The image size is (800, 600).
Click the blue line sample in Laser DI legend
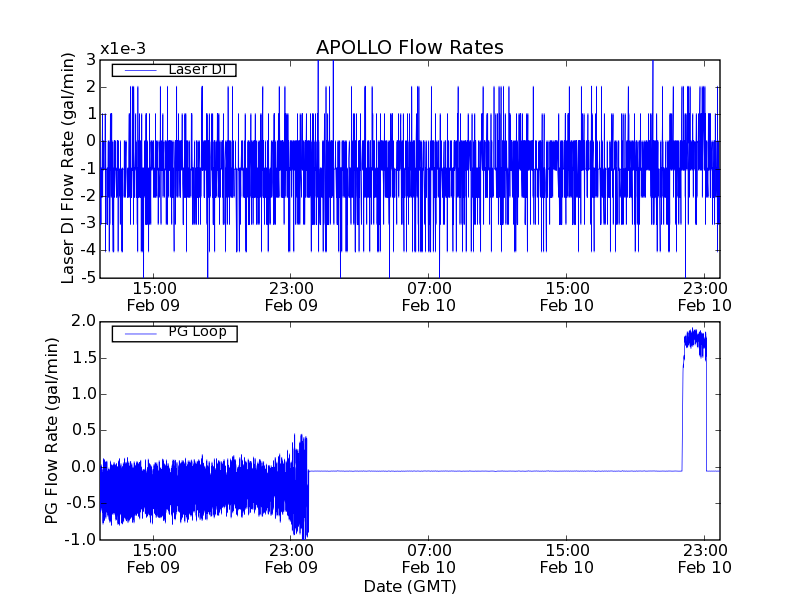click(x=134, y=70)
